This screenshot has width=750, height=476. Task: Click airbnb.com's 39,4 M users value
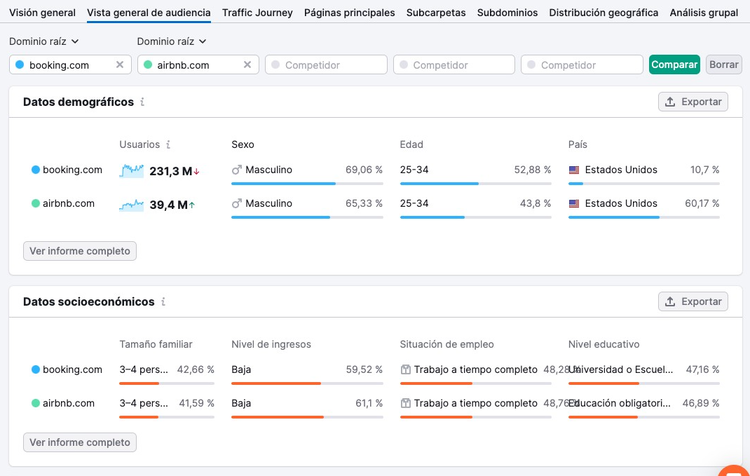click(x=168, y=205)
